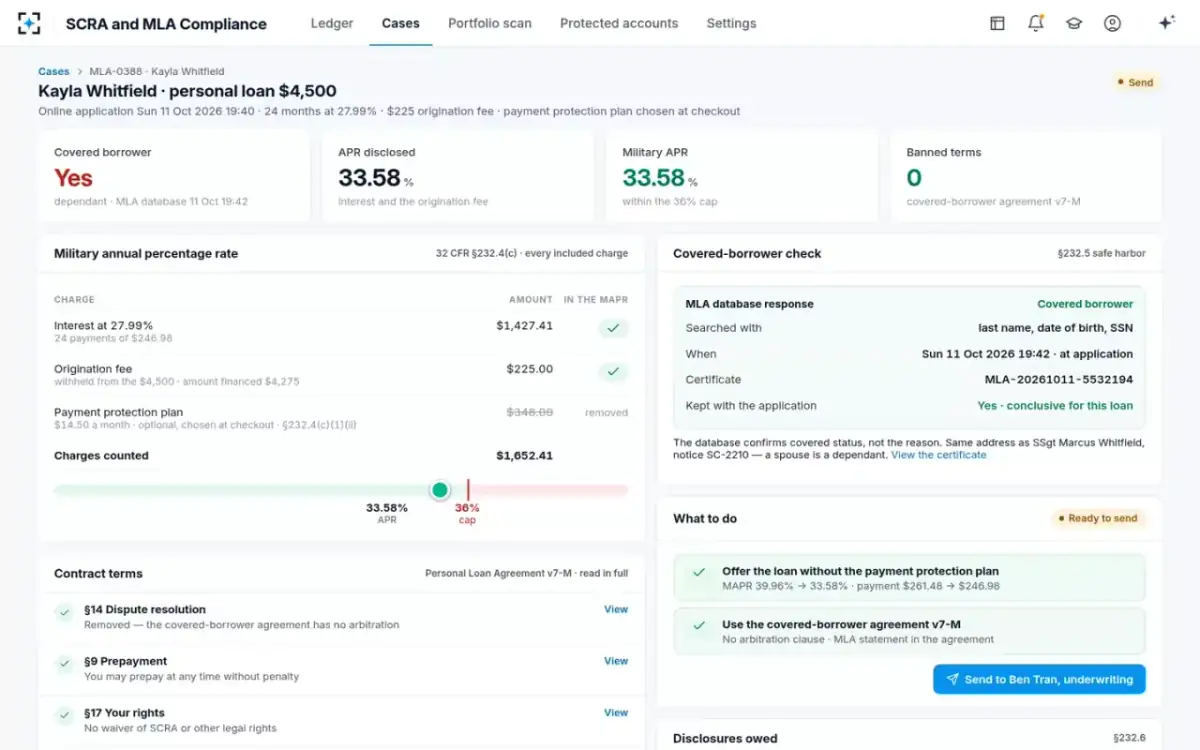Open the Portfolio scan tab
The height and width of the screenshot is (750, 1200).
(490, 23)
